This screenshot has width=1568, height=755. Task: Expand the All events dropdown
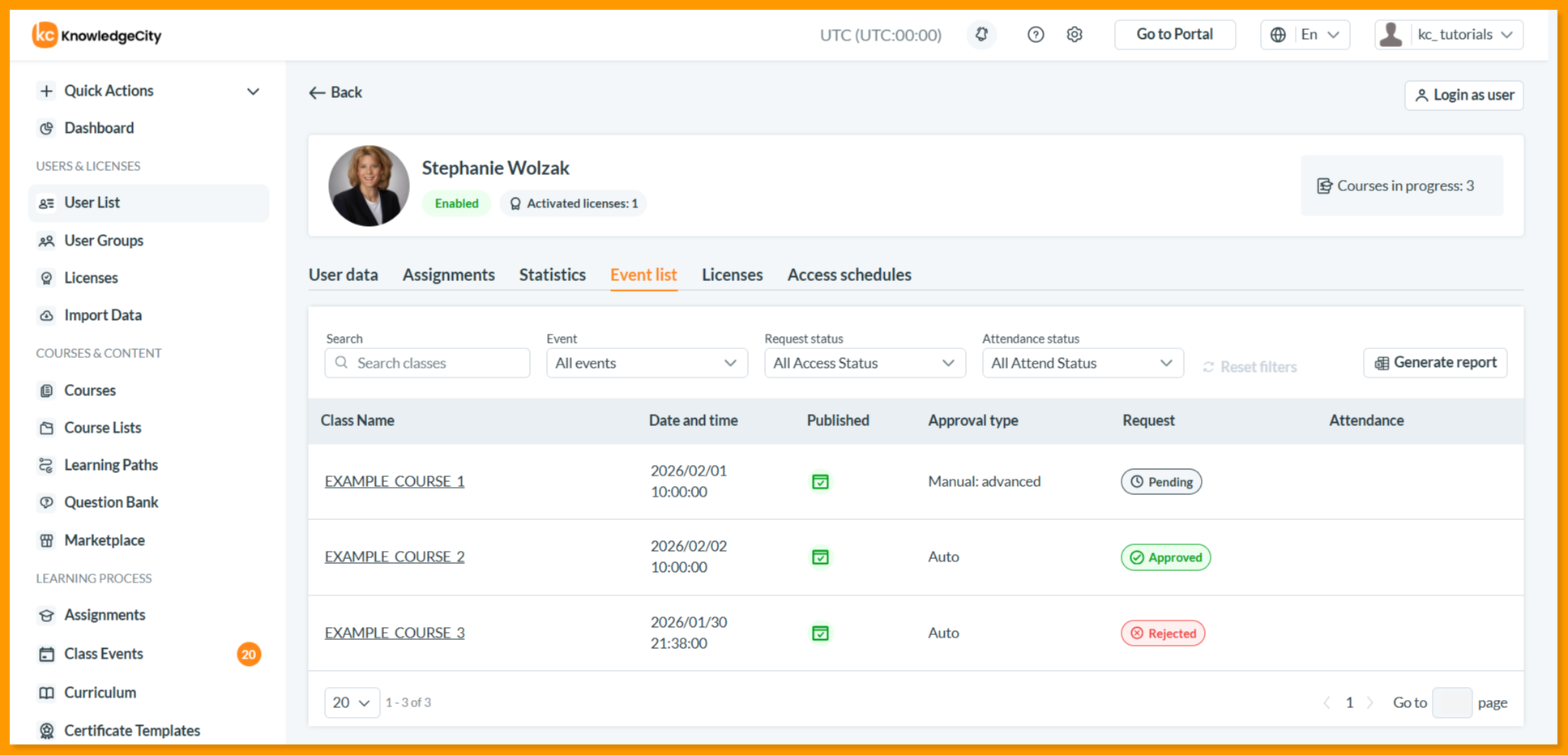tap(647, 363)
